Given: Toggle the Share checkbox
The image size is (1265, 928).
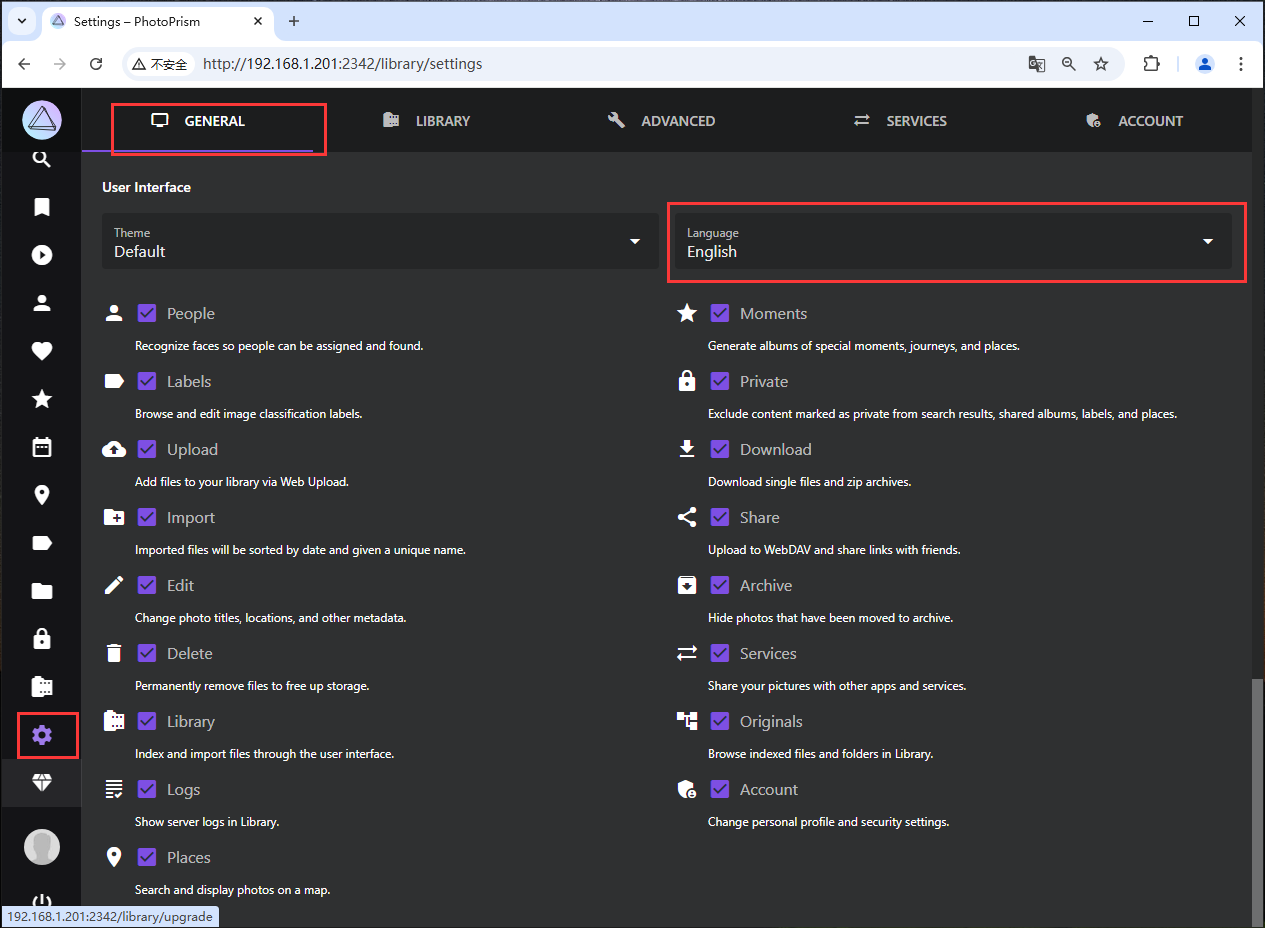Looking at the screenshot, I should 720,517.
